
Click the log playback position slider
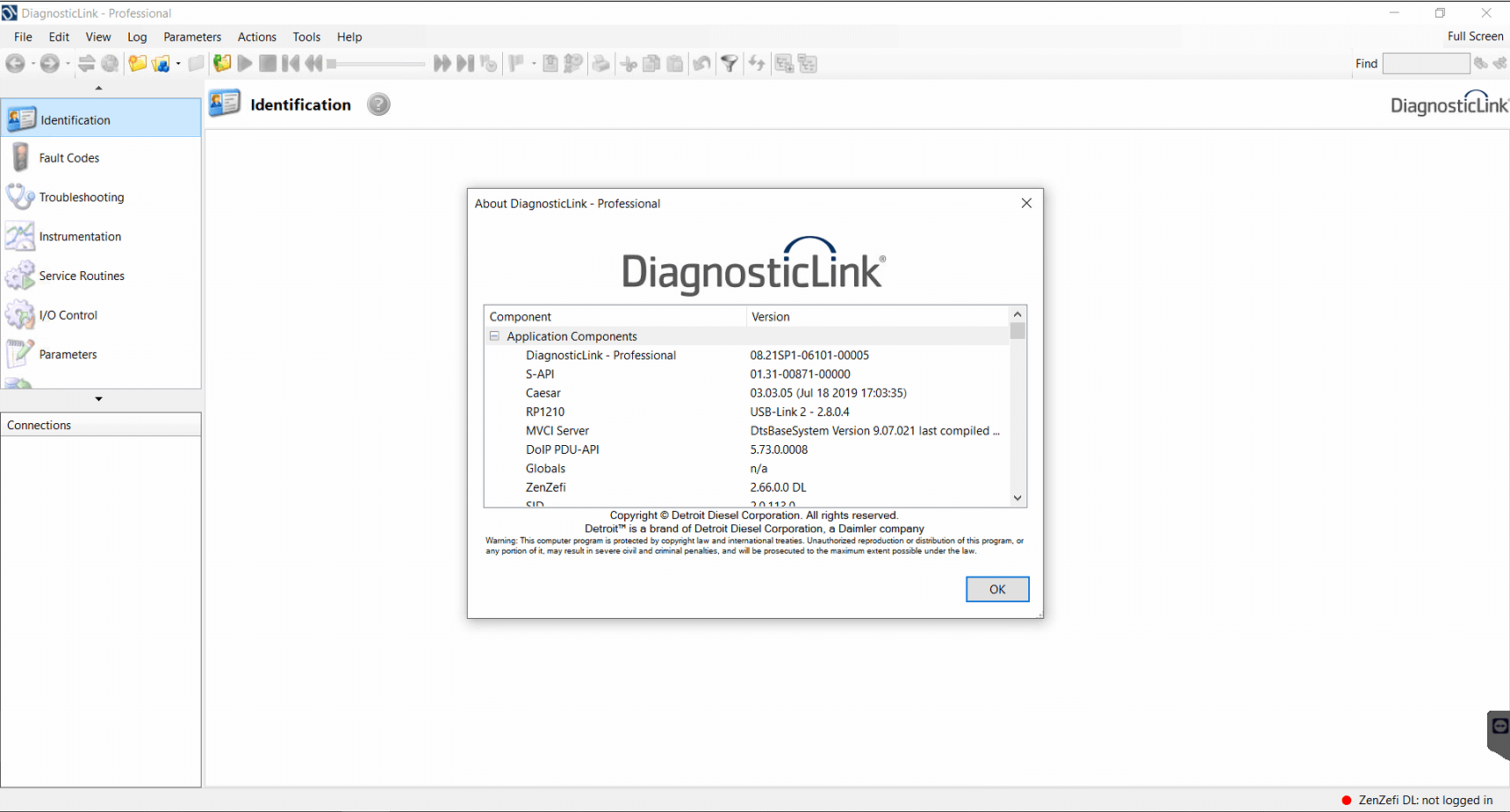pos(377,63)
